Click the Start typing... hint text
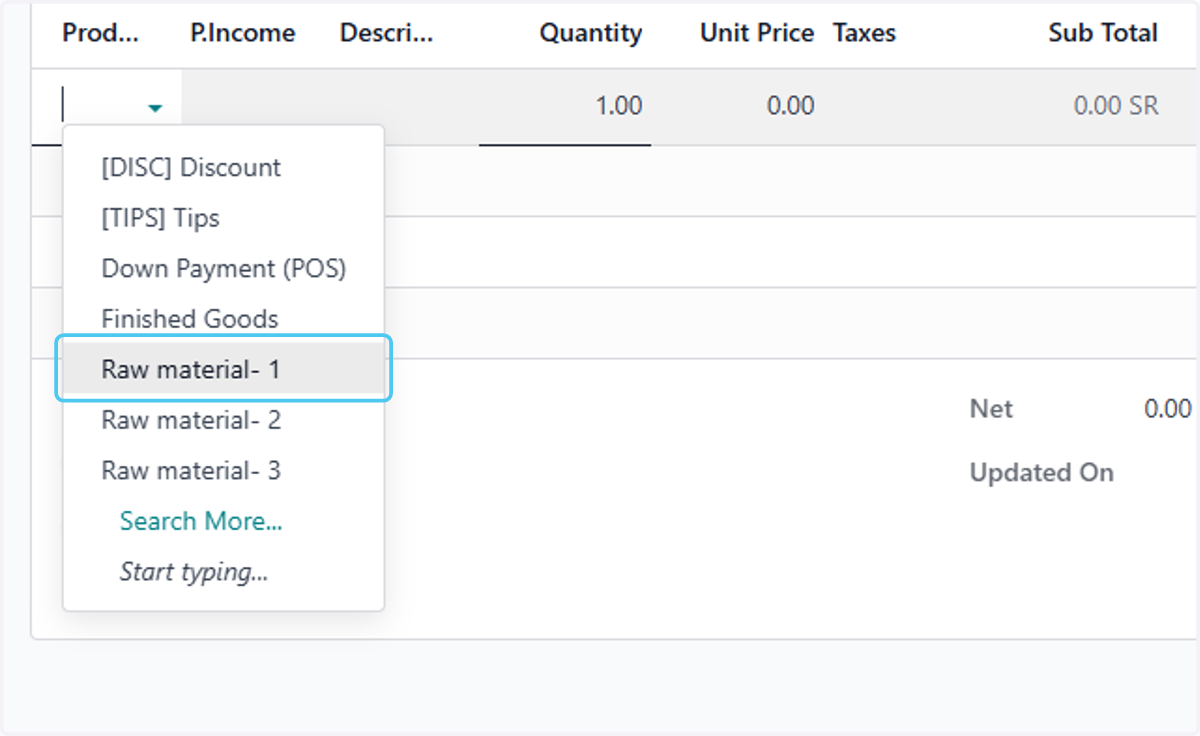The width and height of the screenshot is (1200, 736). pyautogui.click(x=194, y=572)
